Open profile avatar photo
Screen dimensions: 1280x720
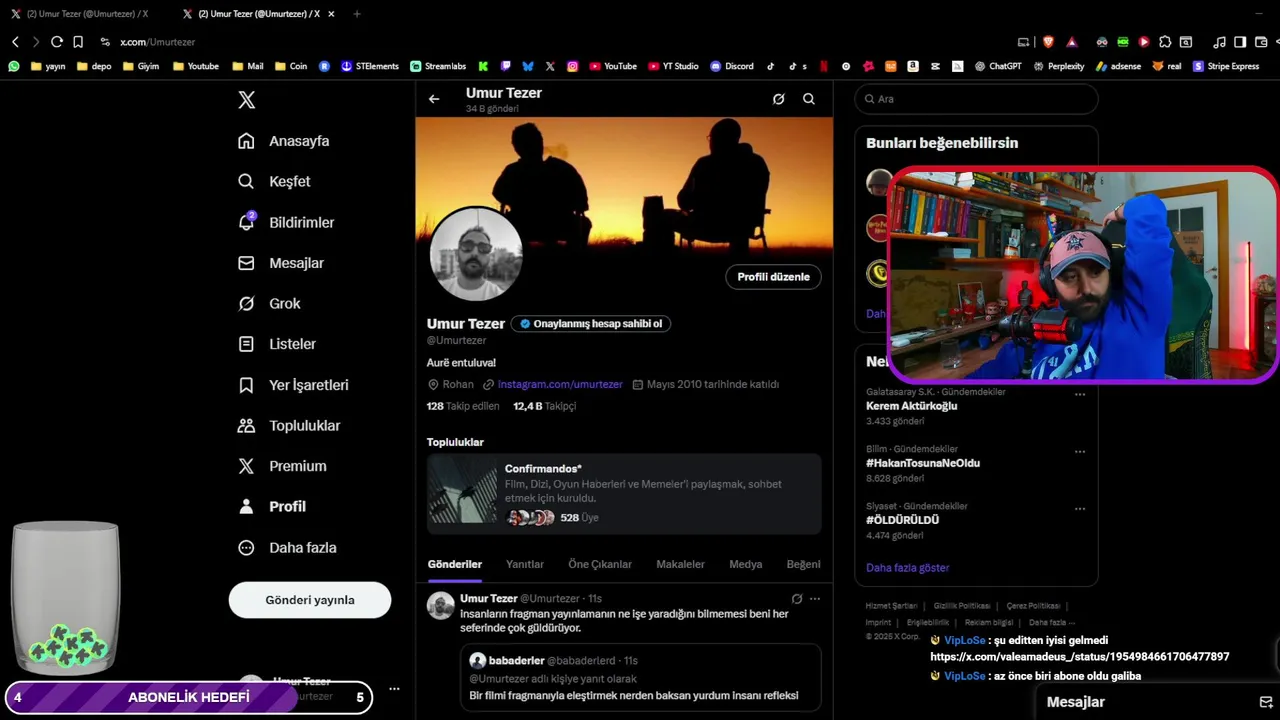[476, 254]
